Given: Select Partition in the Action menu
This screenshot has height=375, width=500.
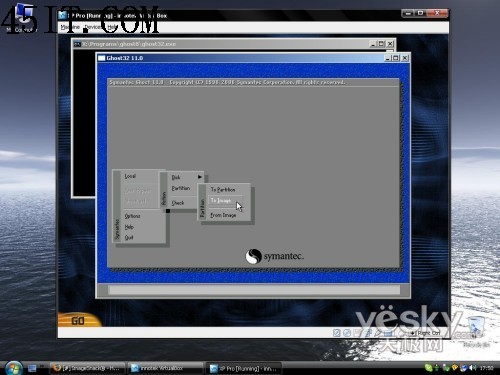Looking at the screenshot, I should click(x=181, y=188).
